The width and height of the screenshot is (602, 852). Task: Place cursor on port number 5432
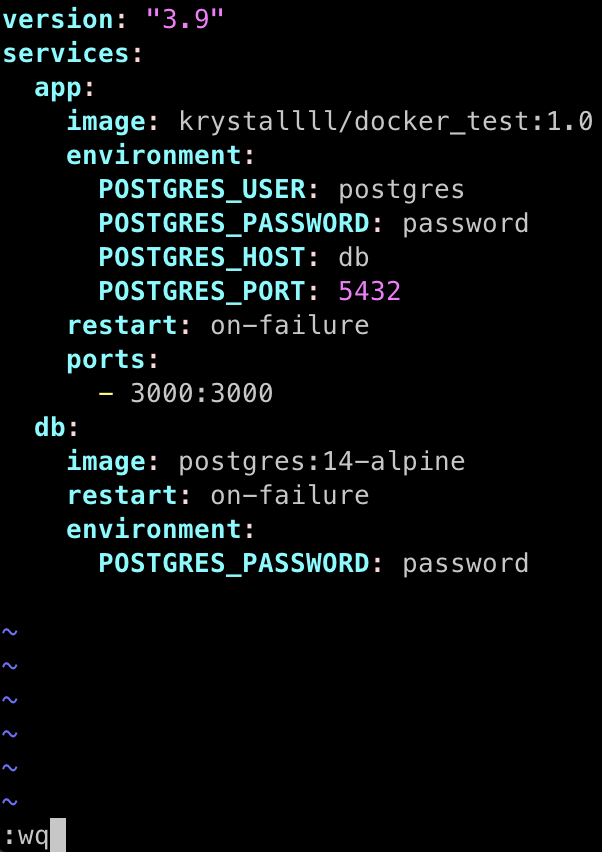[x=370, y=292]
